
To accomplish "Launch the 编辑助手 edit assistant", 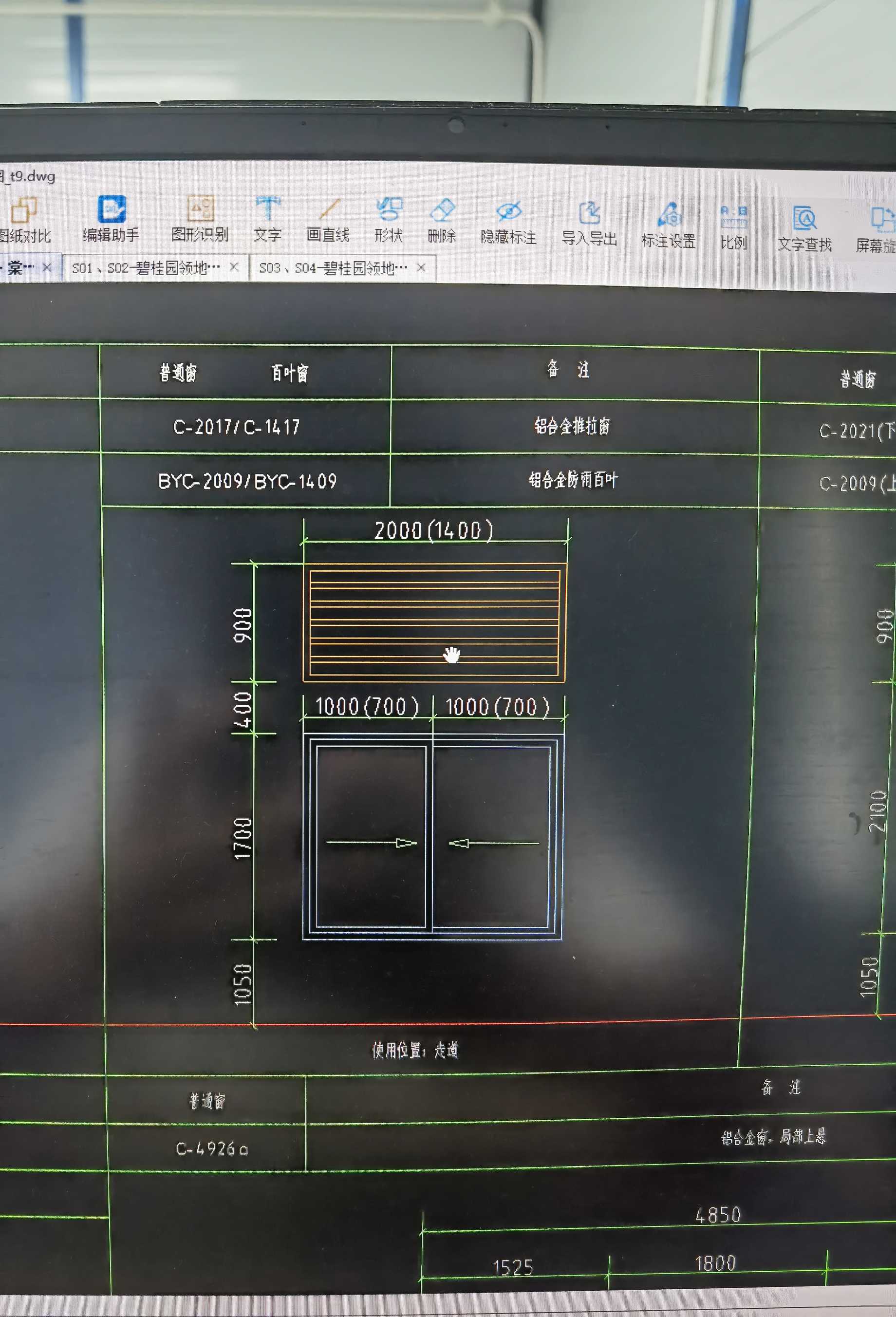I will [x=111, y=219].
